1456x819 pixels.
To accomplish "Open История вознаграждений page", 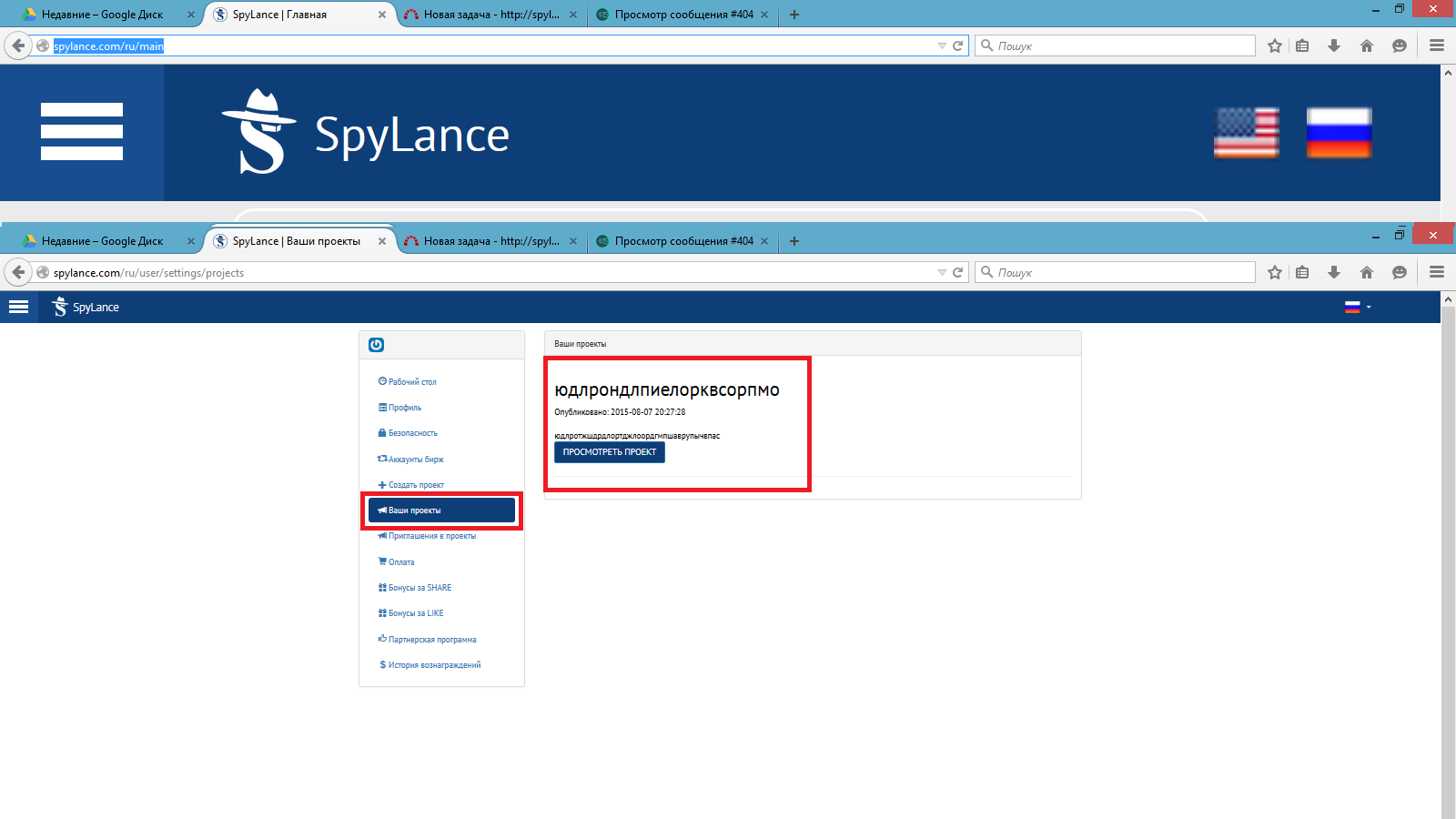I will click(433, 665).
